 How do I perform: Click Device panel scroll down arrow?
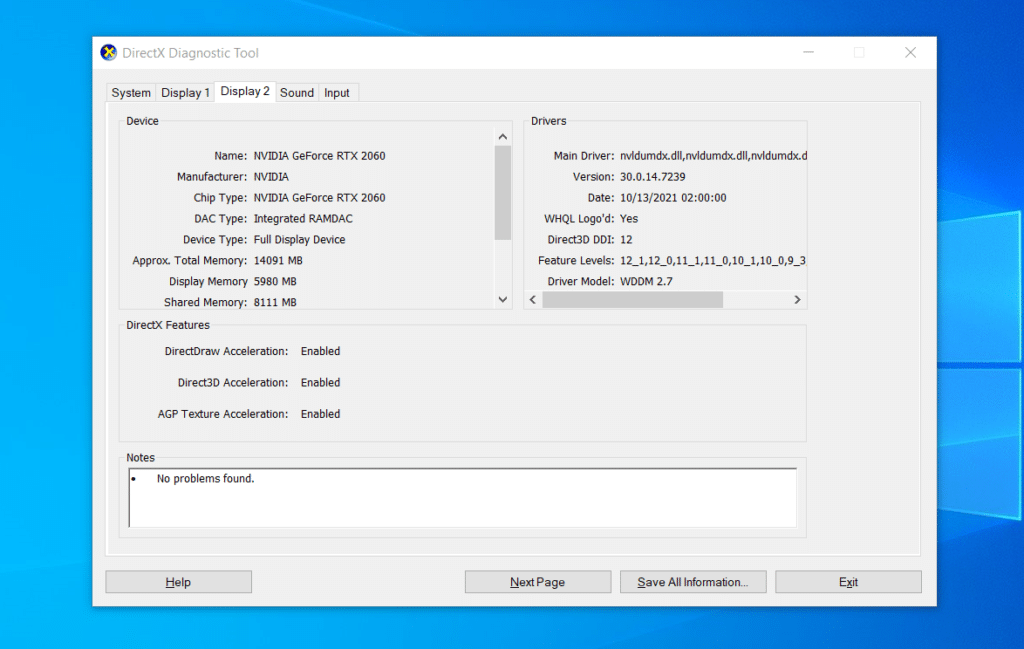(503, 299)
